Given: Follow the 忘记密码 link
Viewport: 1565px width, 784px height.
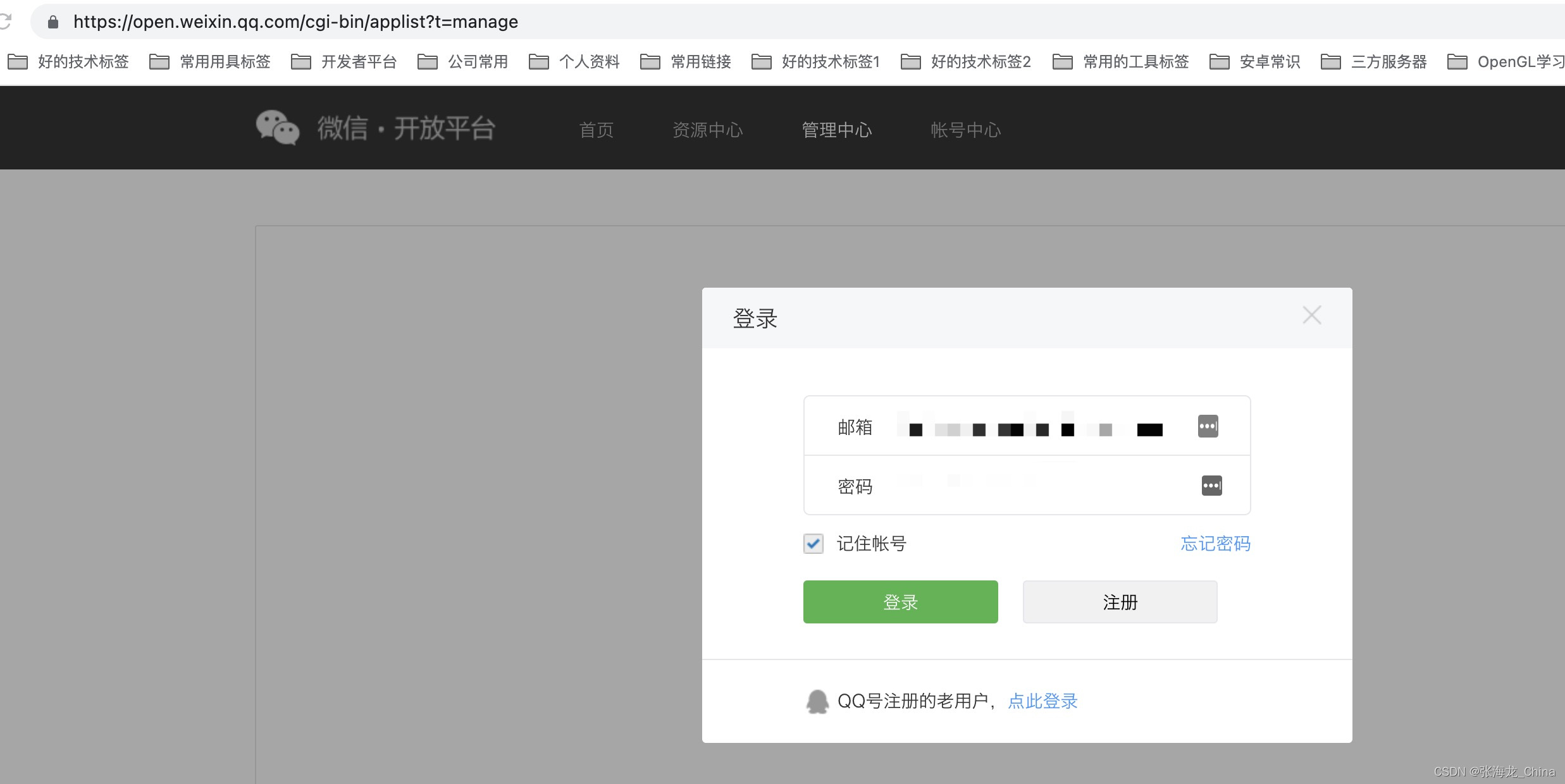Looking at the screenshot, I should [x=1215, y=544].
